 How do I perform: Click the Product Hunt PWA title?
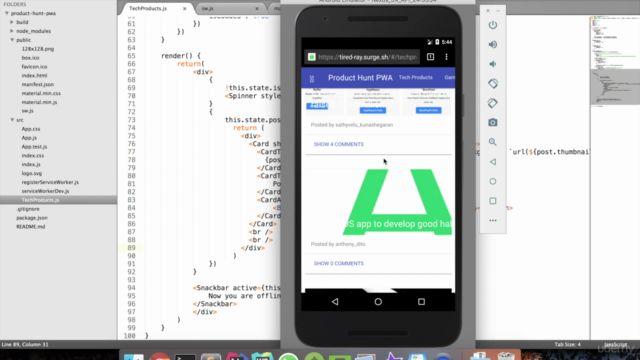360,78
